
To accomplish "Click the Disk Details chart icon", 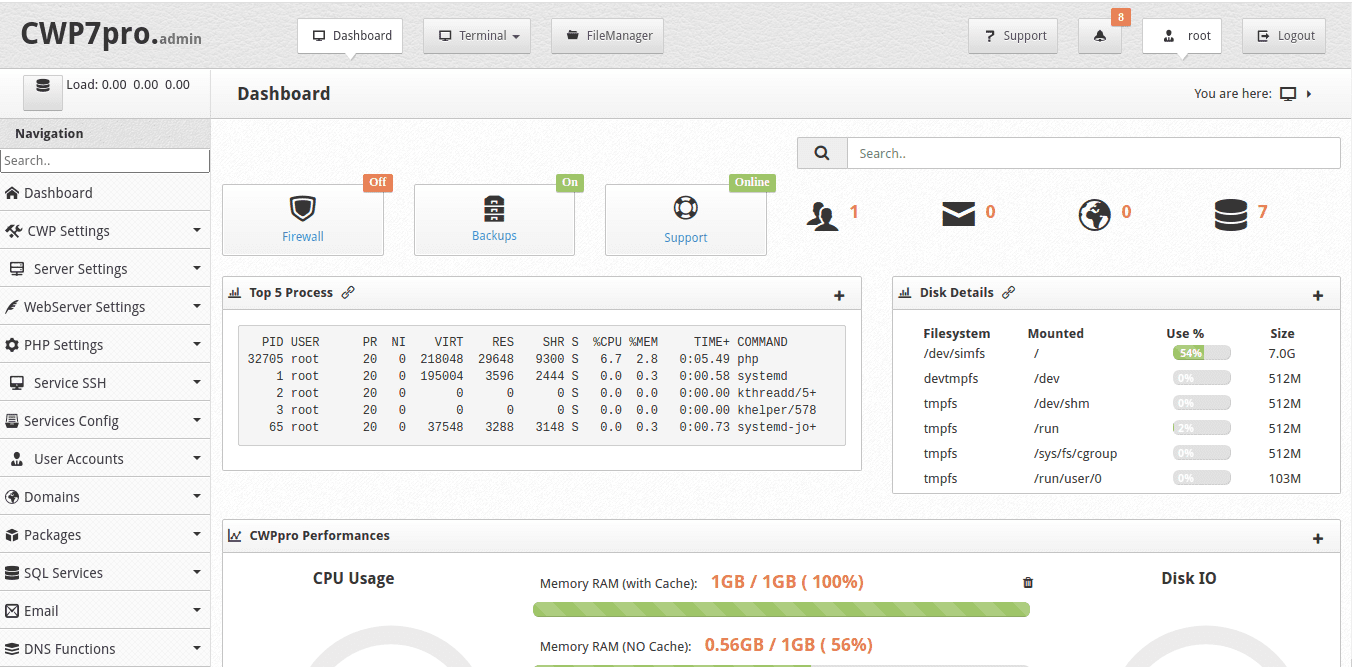I will (905, 293).
